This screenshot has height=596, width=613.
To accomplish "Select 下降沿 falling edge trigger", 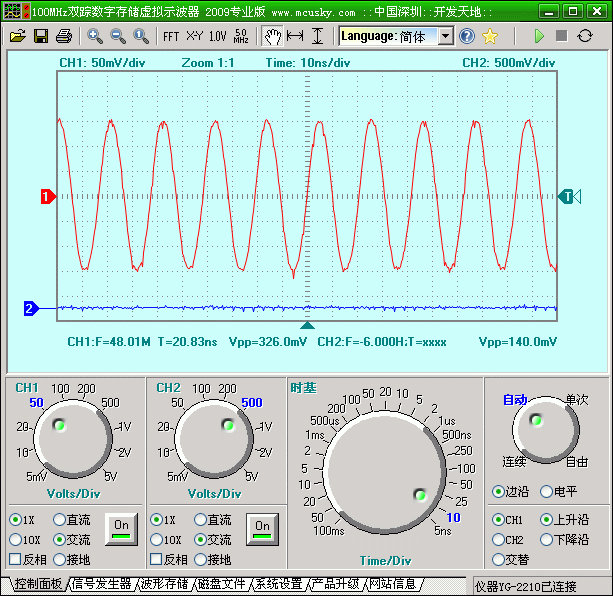I will tap(546, 540).
